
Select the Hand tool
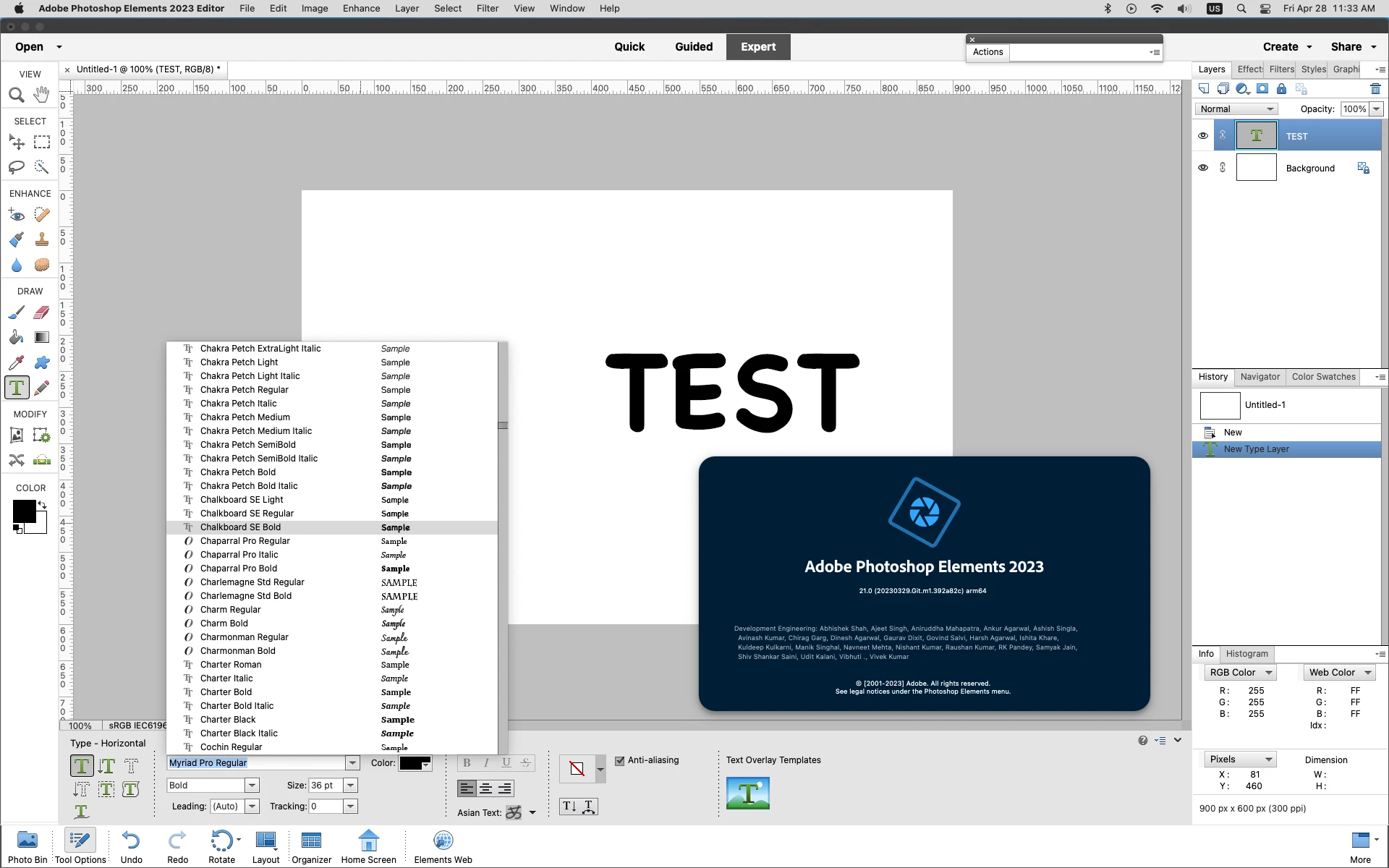[42, 95]
